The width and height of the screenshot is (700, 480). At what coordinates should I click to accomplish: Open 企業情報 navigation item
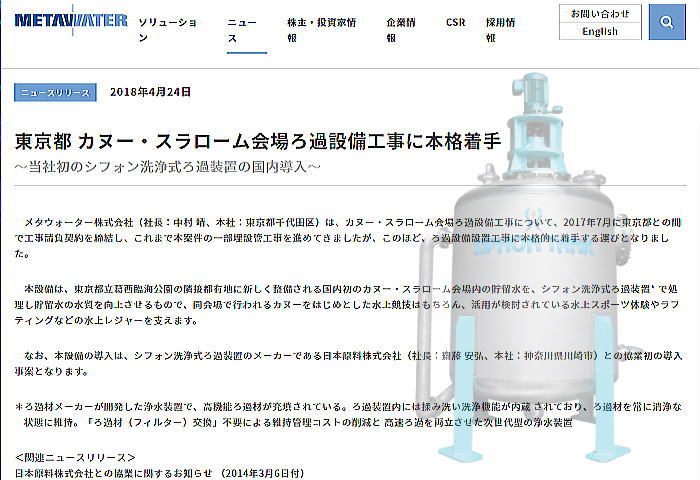(x=401, y=30)
